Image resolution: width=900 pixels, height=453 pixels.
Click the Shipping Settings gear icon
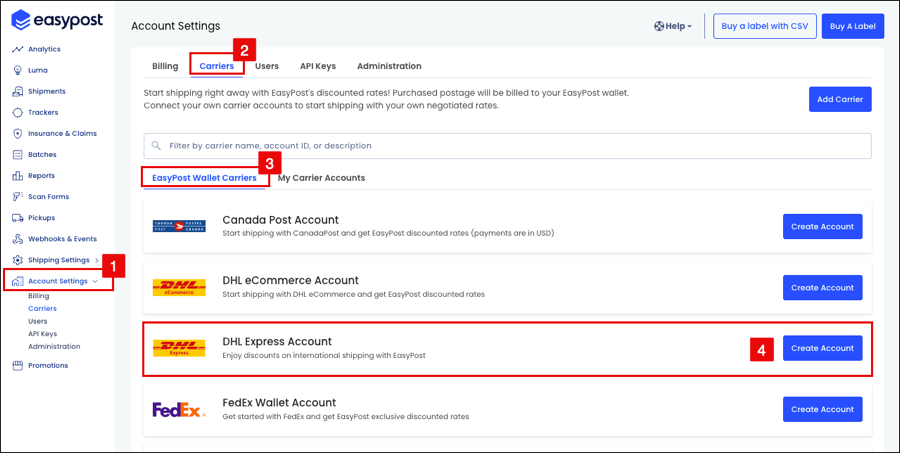[x=17, y=260]
